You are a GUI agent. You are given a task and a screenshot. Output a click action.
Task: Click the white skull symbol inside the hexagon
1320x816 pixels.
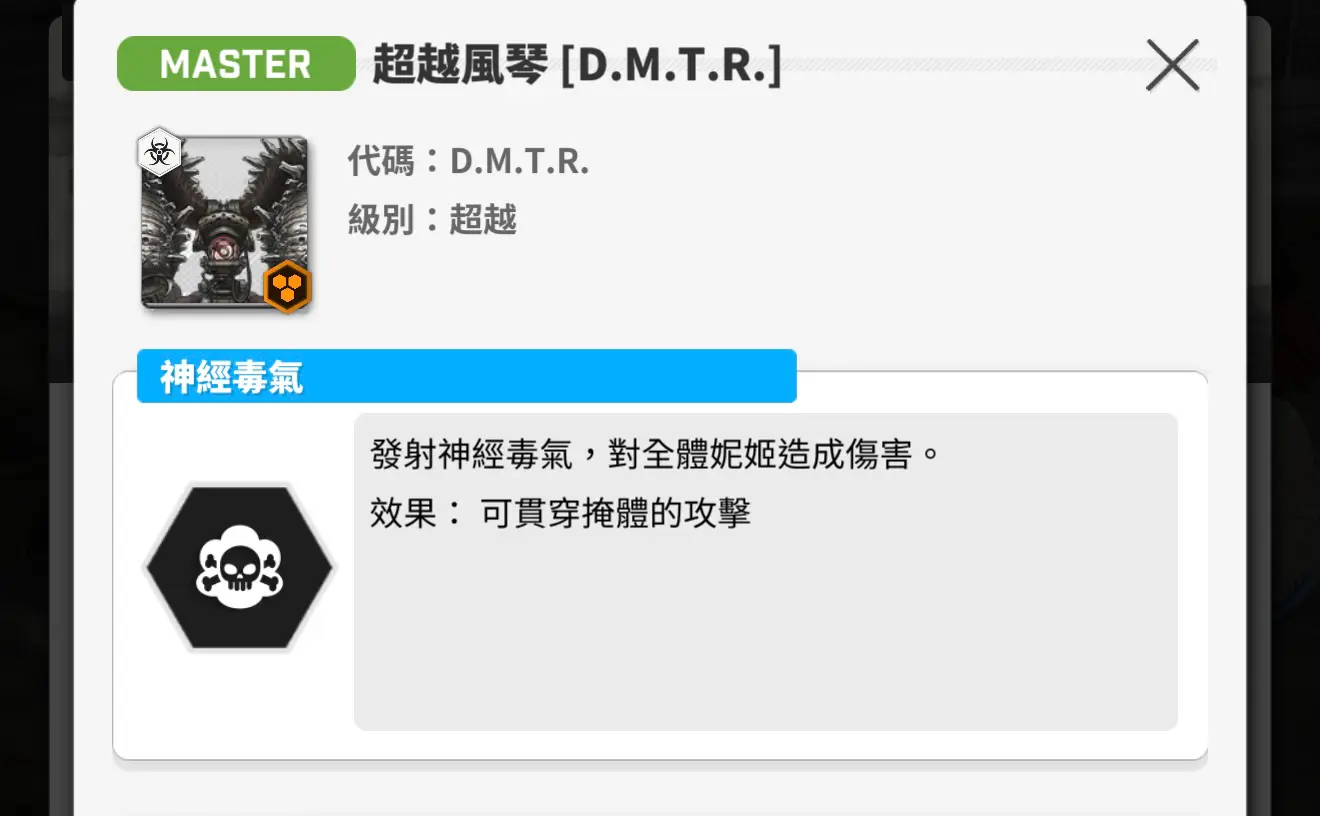240,568
